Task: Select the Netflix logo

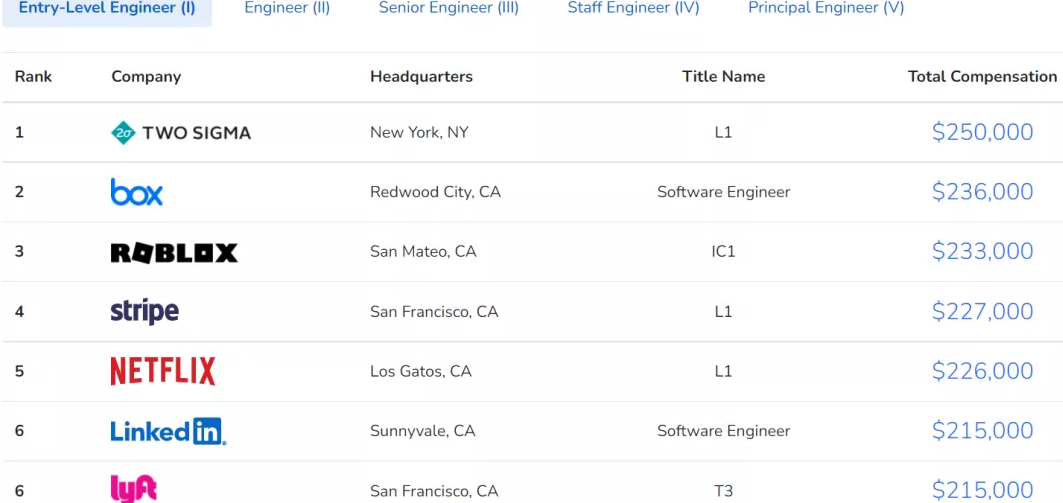Action: click(x=163, y=371)
